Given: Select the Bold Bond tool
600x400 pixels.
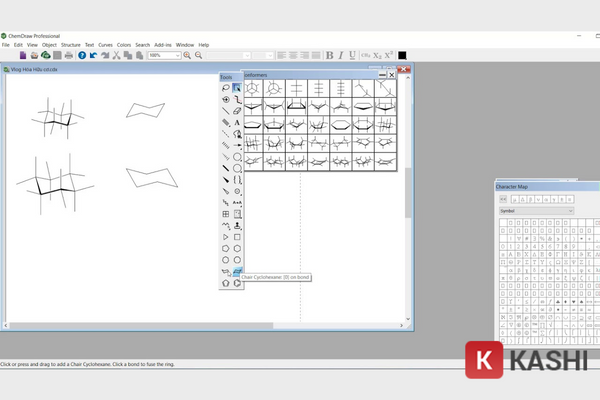Looking at the screenshot, I should (226, 168).
